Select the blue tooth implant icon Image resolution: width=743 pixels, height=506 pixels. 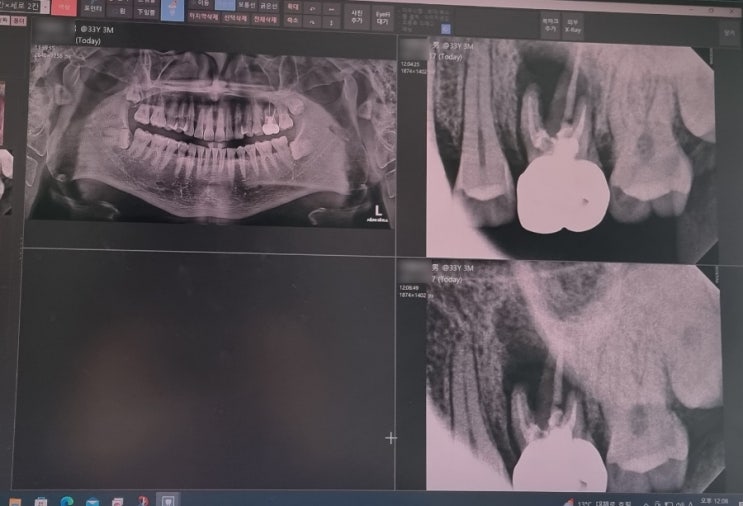click(172, 10)
